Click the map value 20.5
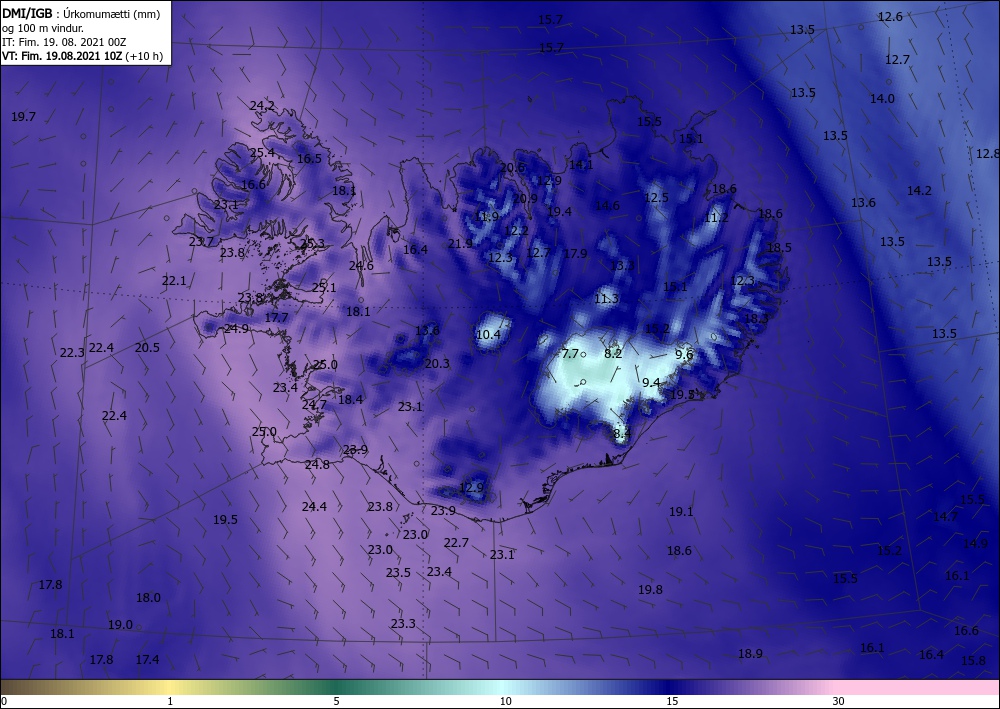Image resolution: width=1000 pixels, height=709 pixels. pyautogui.click(x=147, y=347)
